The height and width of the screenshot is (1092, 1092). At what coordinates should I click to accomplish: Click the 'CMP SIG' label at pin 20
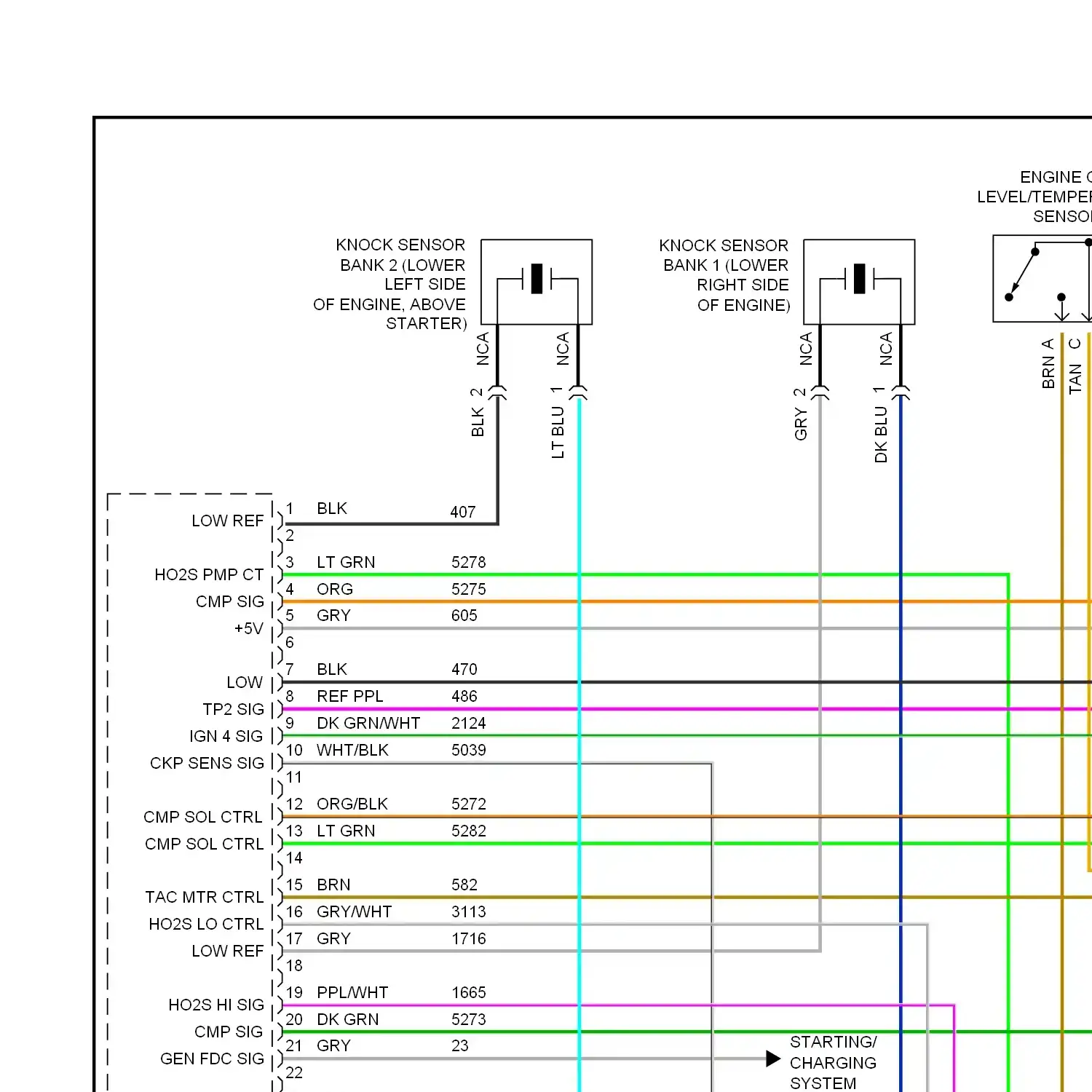(x=229, y=1032)
